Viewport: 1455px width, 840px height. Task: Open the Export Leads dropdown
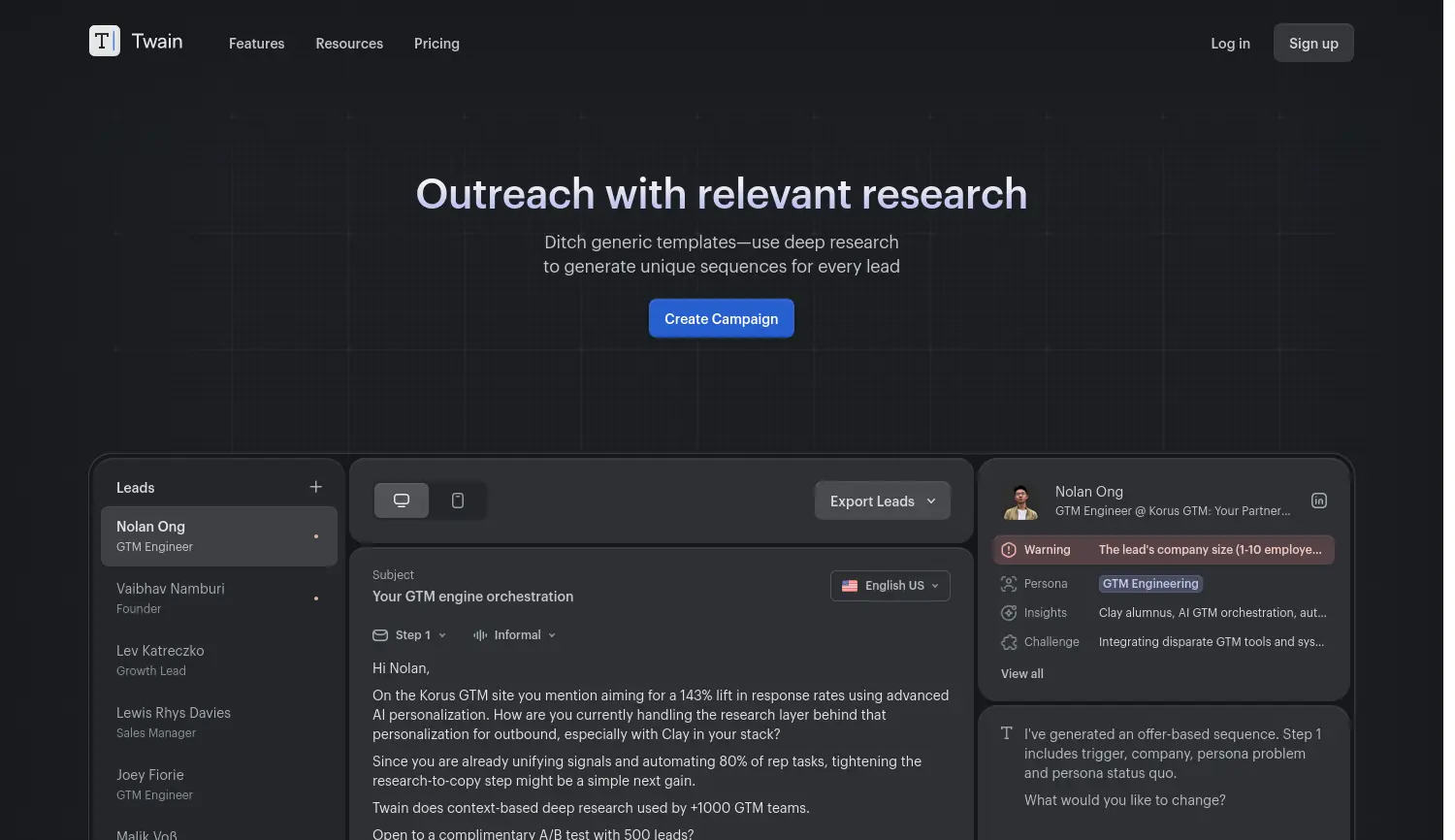882,501
